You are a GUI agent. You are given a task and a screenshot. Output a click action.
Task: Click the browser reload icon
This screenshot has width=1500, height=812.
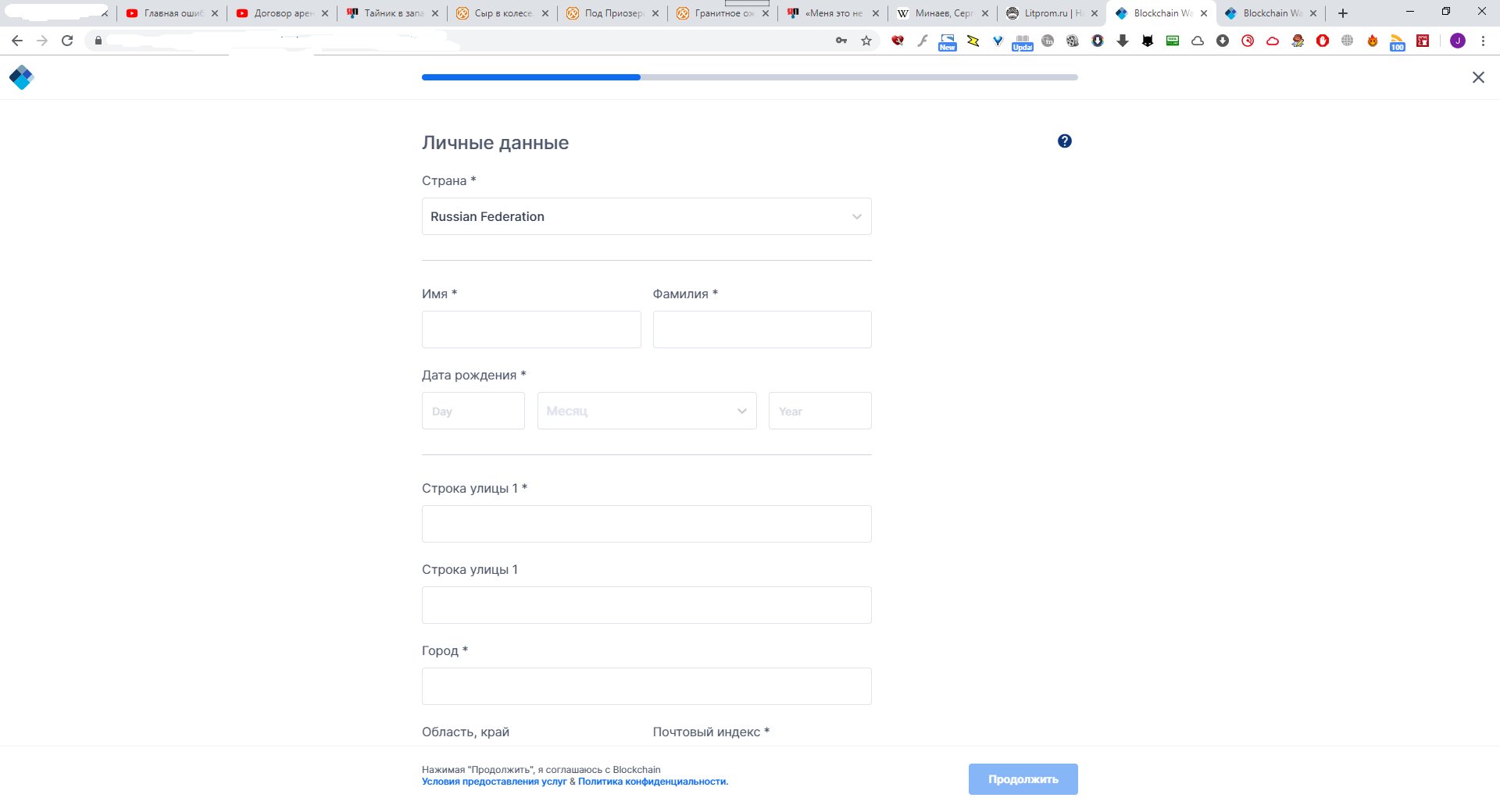[67, 41]
